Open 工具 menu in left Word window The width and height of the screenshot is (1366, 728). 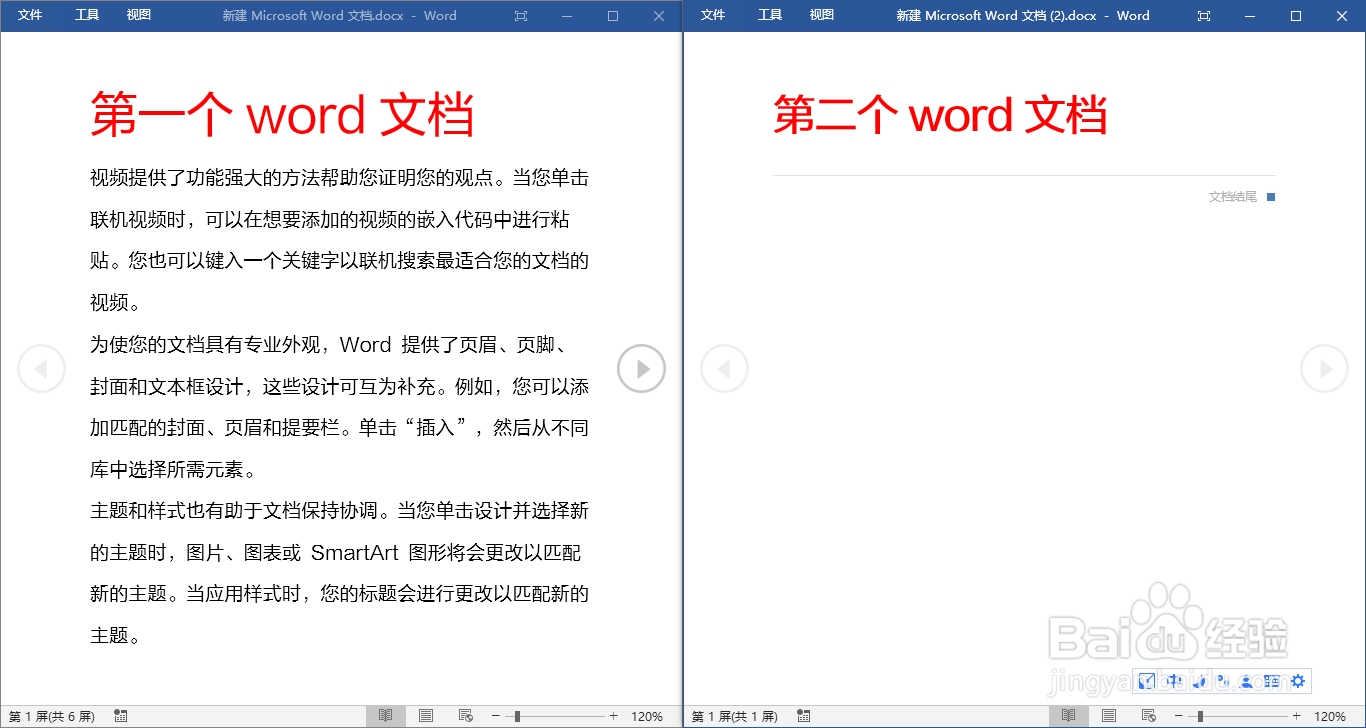pyautogui.click(x=87, y=15)
